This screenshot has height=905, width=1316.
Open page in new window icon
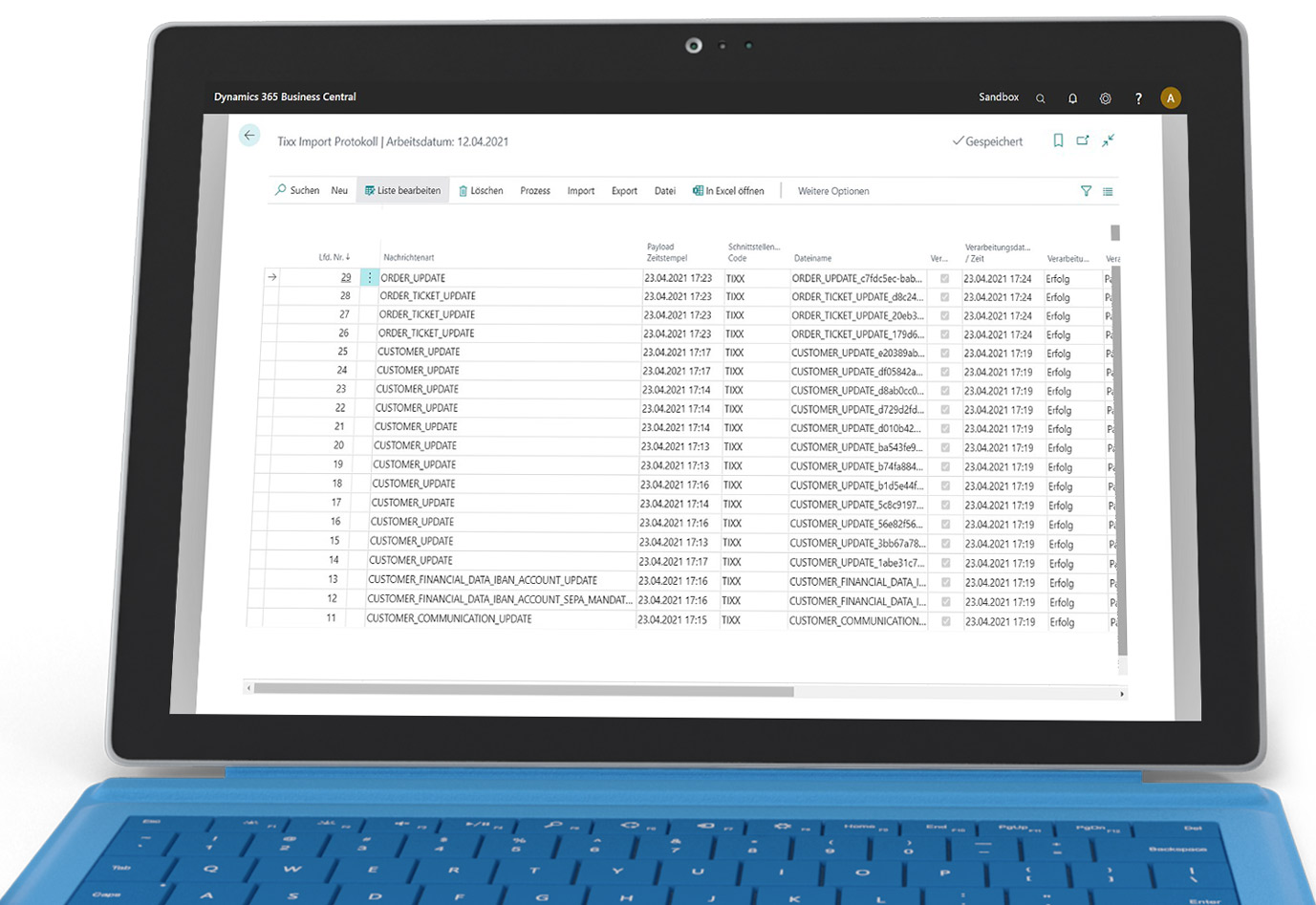tap(1083, 140)
